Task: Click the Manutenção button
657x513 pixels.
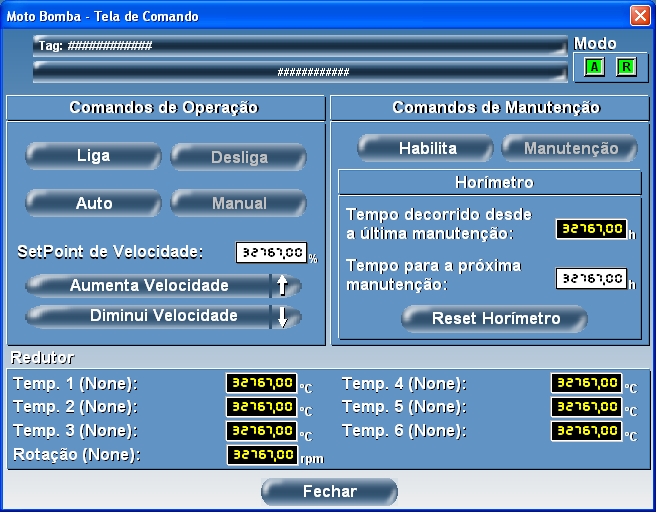Action: click(x=570, y=148)
